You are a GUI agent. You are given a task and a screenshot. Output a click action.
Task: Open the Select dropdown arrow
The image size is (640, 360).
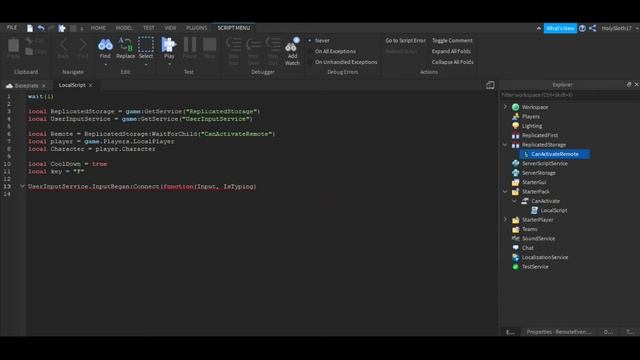(146, 64)
